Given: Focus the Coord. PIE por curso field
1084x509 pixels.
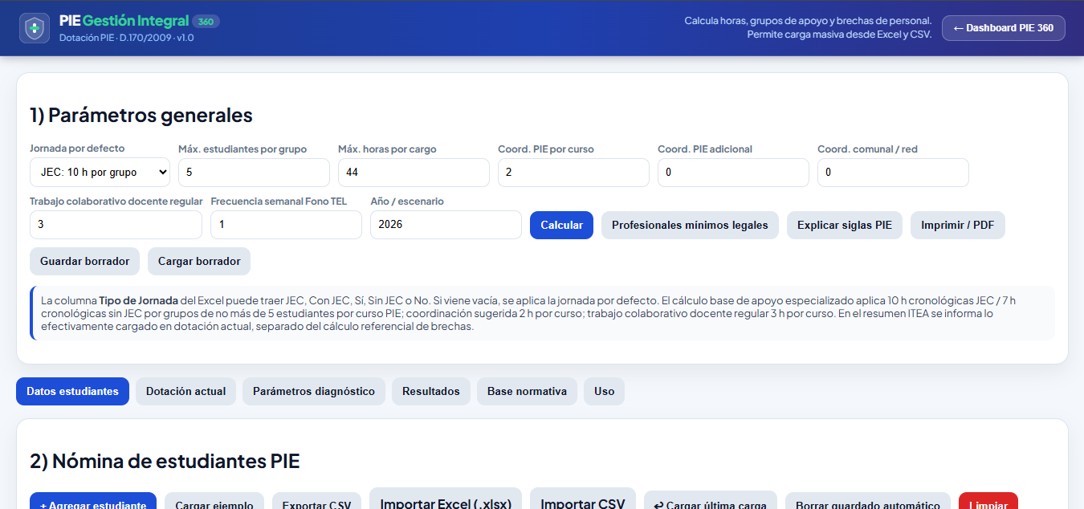Looking at the screenshot, I should pyautogui.click(x=573, y=172).
